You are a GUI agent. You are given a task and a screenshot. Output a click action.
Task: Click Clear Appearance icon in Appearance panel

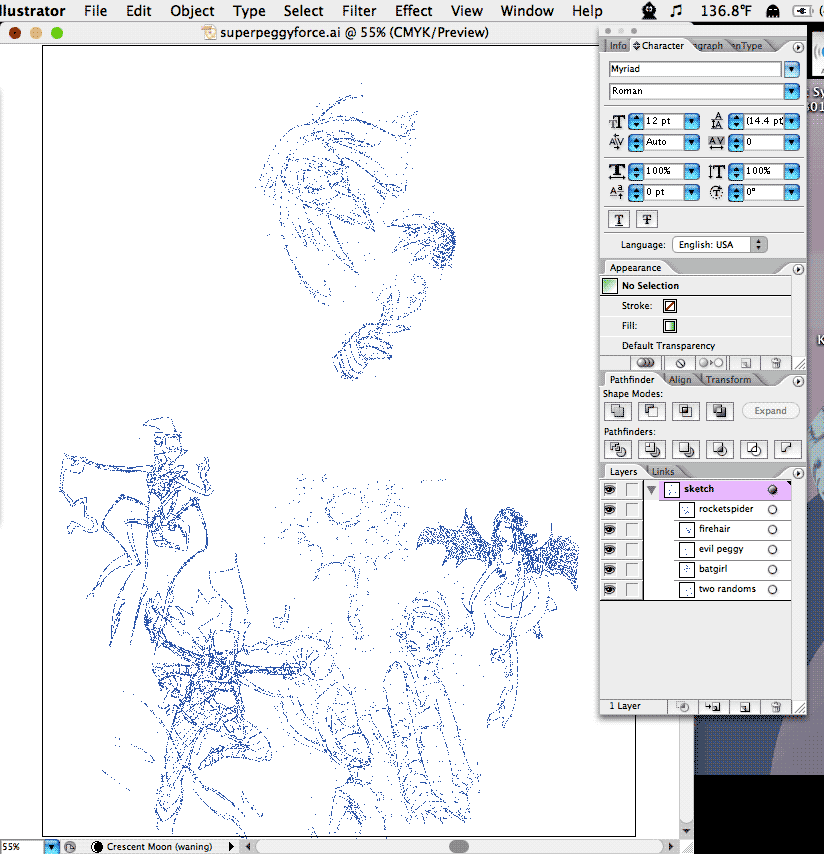pos(680,363)
